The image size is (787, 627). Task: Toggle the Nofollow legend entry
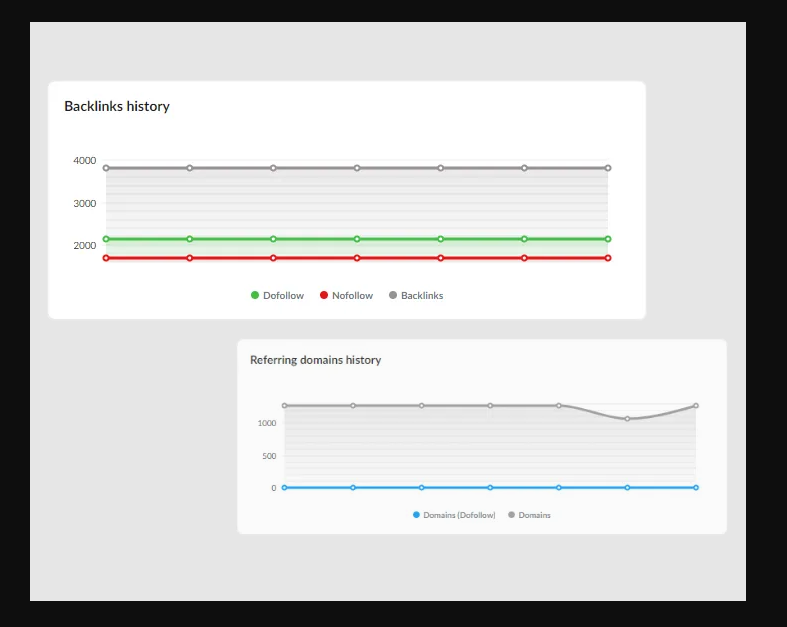pyautogui.click(x=346, y=296)
